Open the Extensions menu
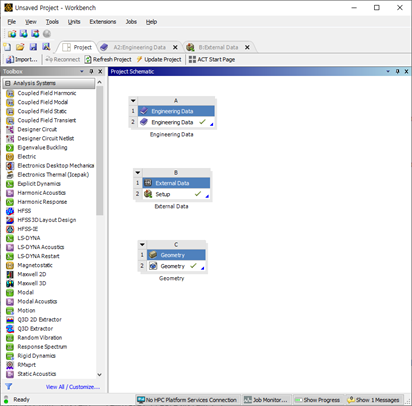This screenshot has height=406, width=412. click(x=103, y=22)
